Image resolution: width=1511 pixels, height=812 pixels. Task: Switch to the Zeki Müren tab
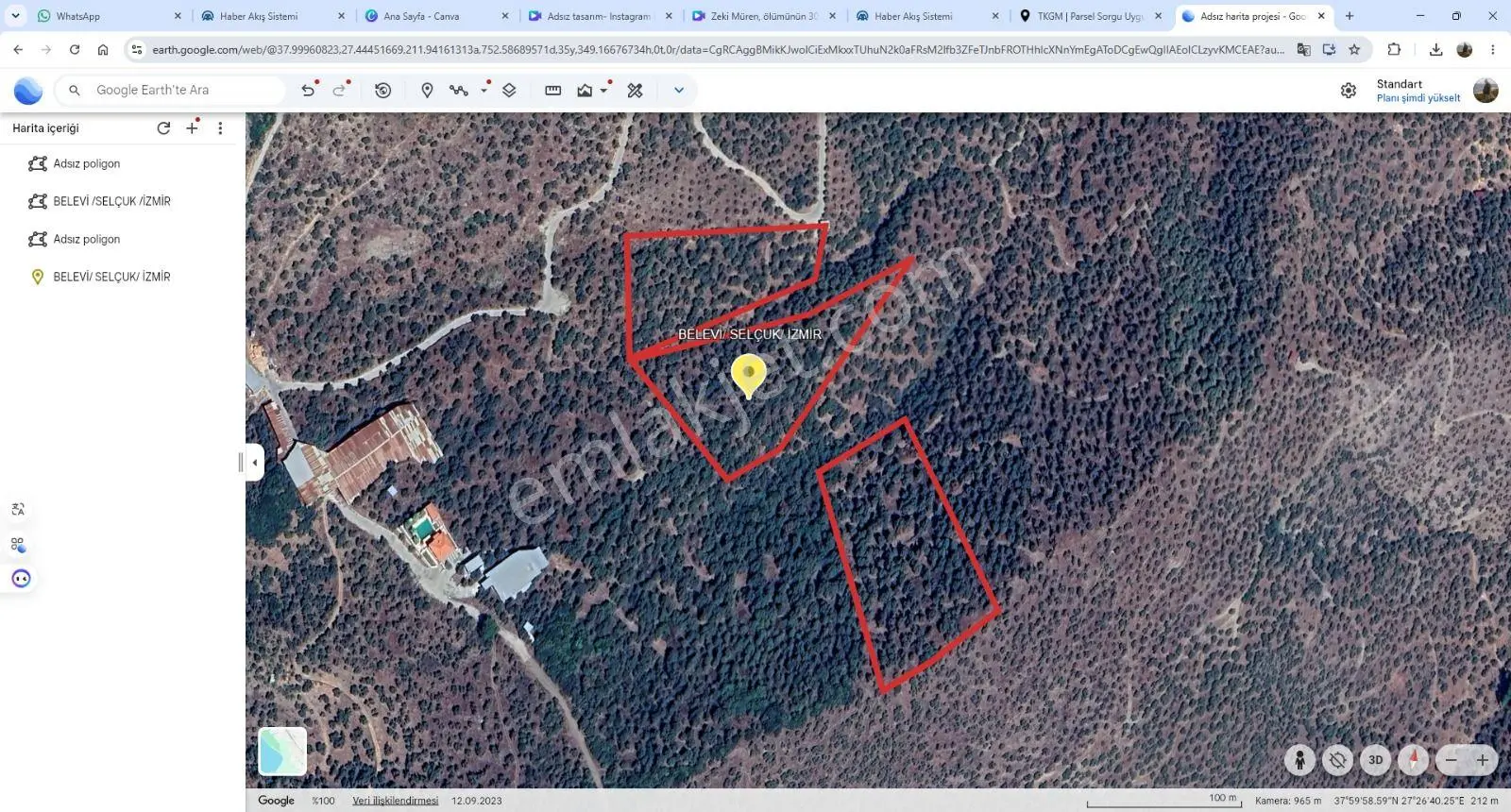coord(763,16)
